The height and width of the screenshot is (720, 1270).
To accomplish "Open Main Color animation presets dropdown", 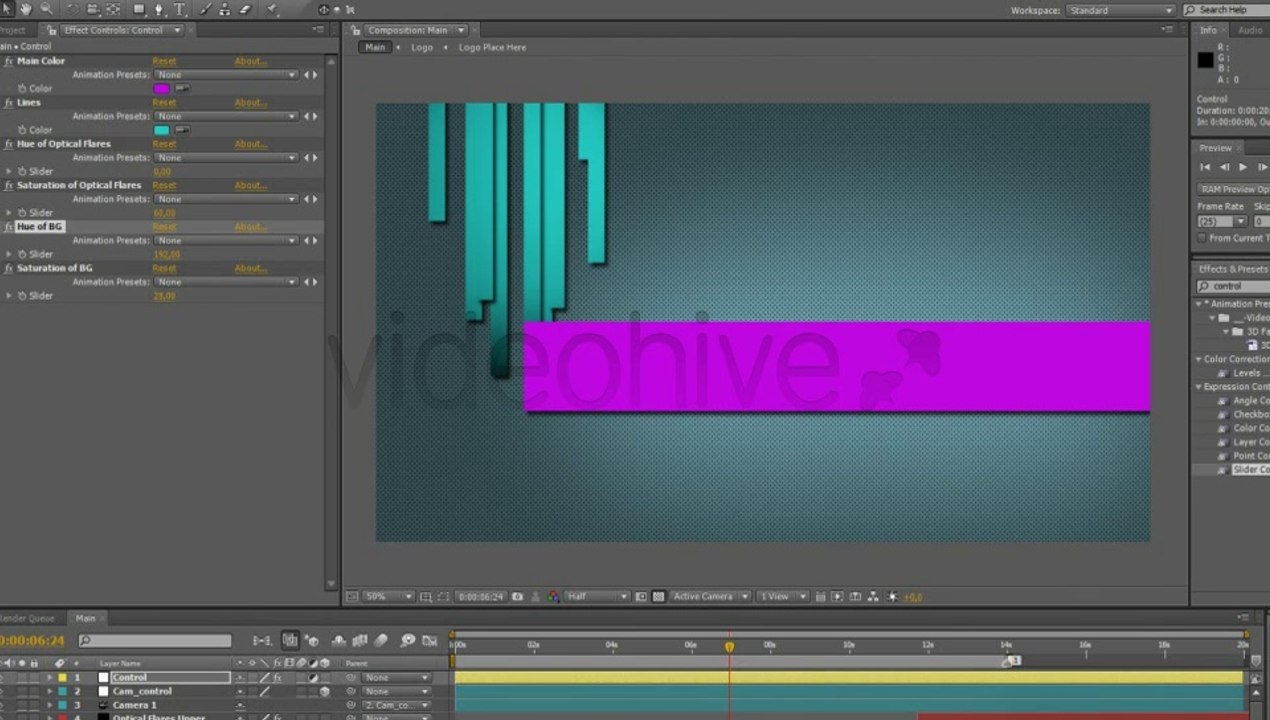I will (x=227, y=75).
